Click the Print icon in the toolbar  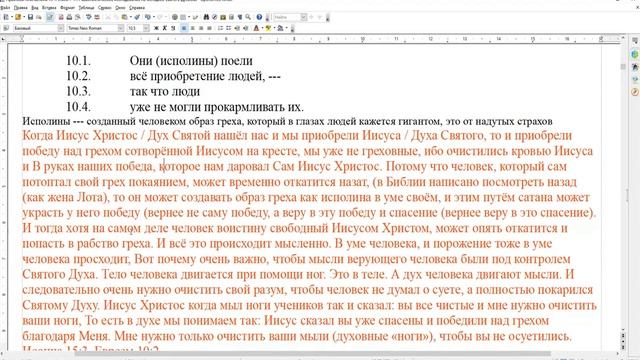(x=69, y=17)
